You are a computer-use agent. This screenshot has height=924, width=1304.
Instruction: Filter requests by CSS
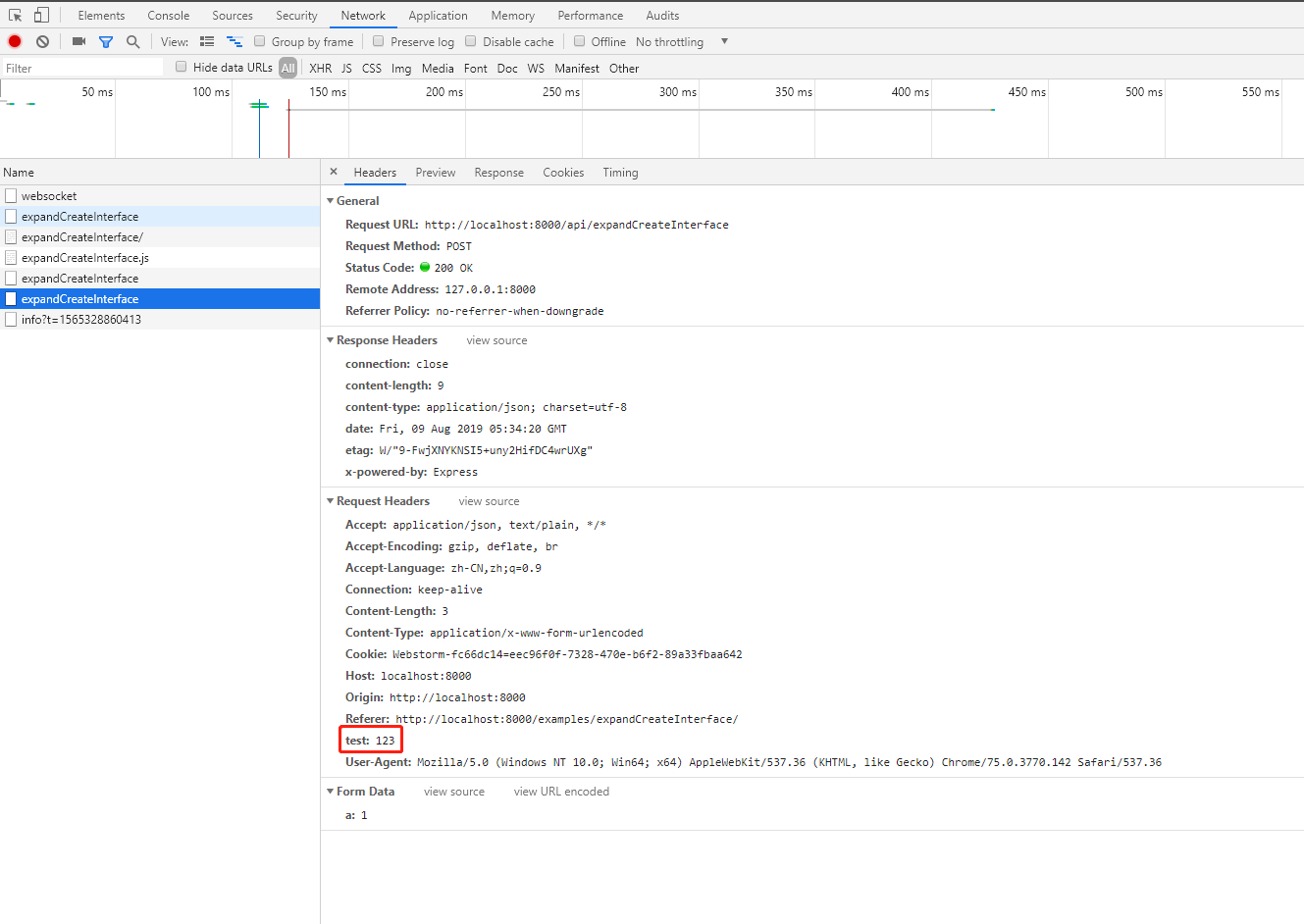[372, 68]
